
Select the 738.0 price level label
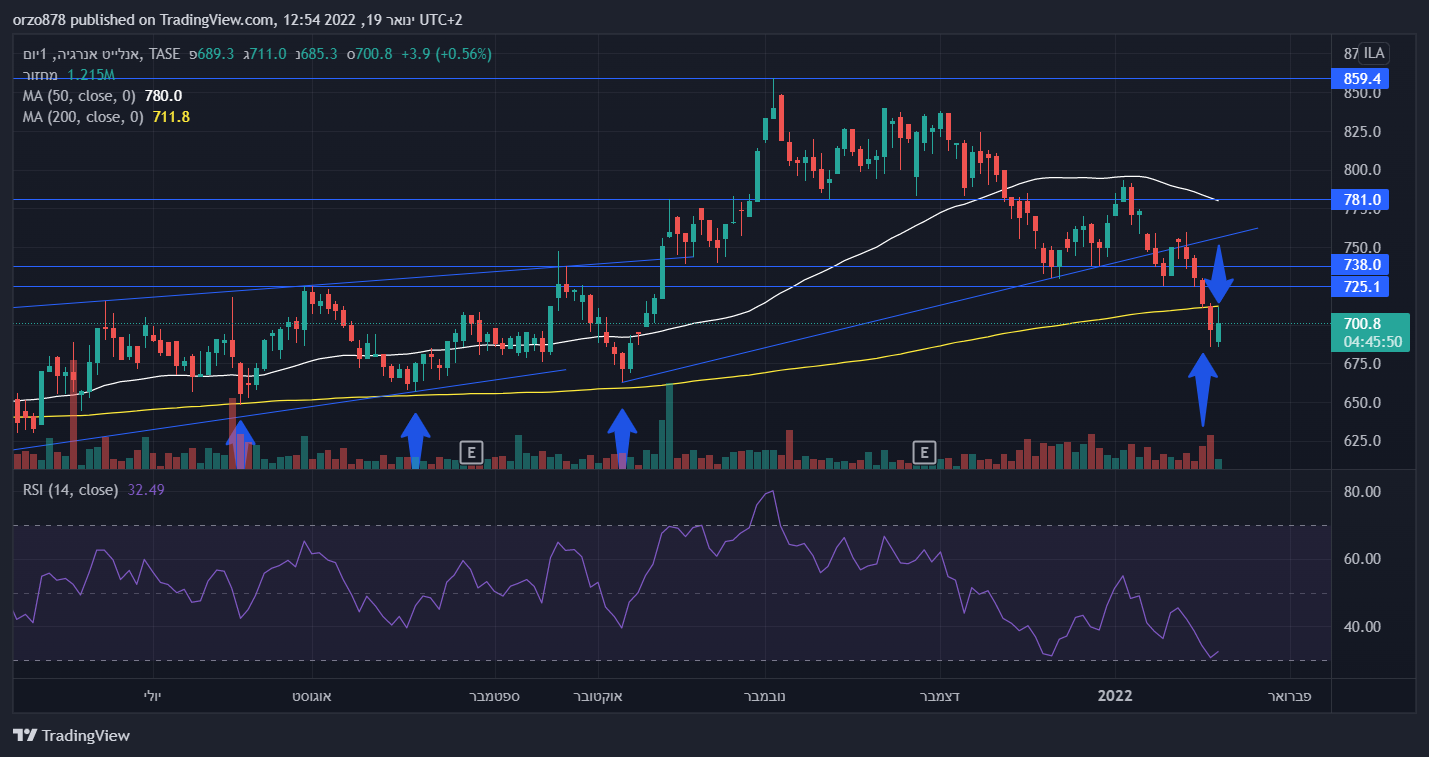tap(1366, 265)
